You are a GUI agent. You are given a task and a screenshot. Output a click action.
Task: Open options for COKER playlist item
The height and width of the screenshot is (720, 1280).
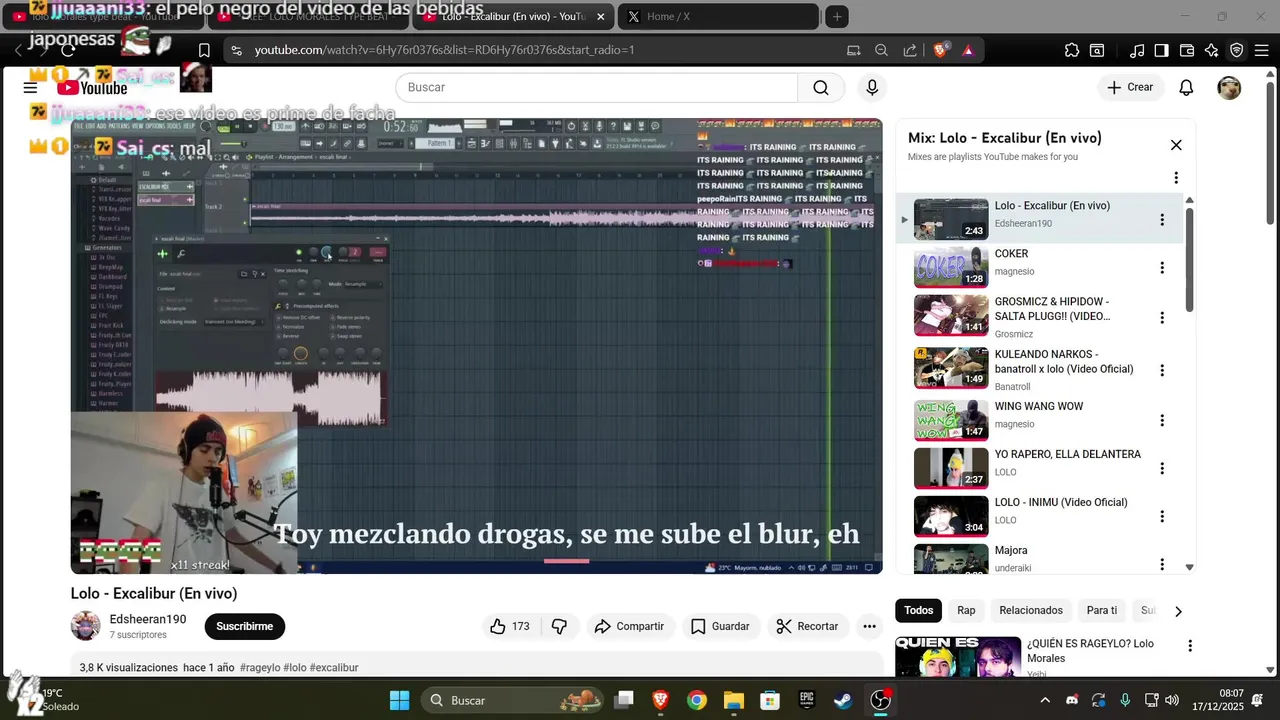[x=1162, y=268]
